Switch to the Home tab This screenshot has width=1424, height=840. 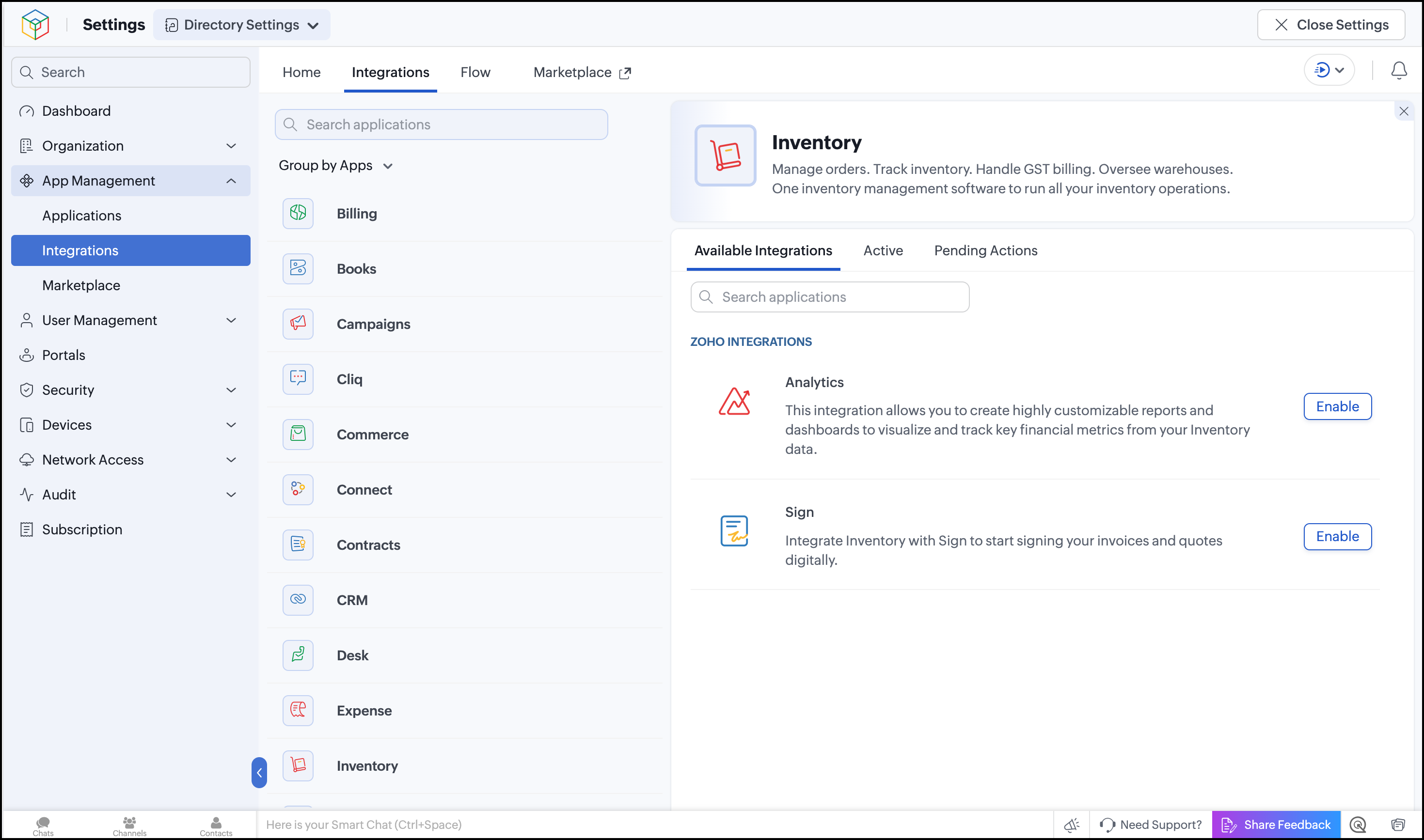click(301, 72)
